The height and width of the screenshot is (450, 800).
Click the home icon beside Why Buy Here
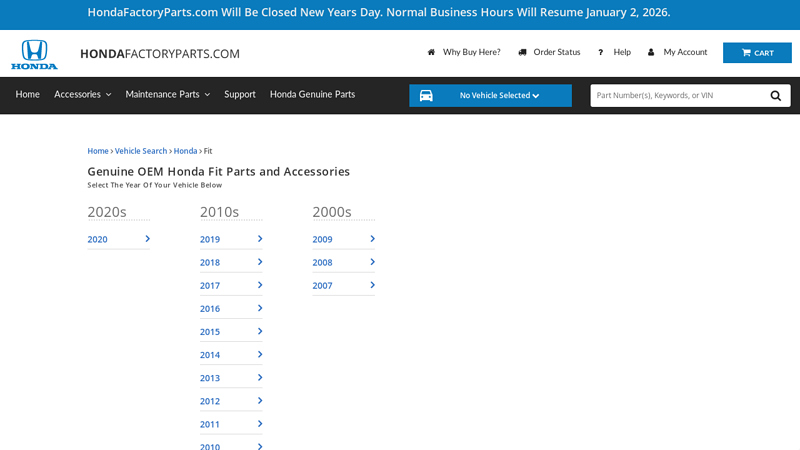click(x=431, y=52)
